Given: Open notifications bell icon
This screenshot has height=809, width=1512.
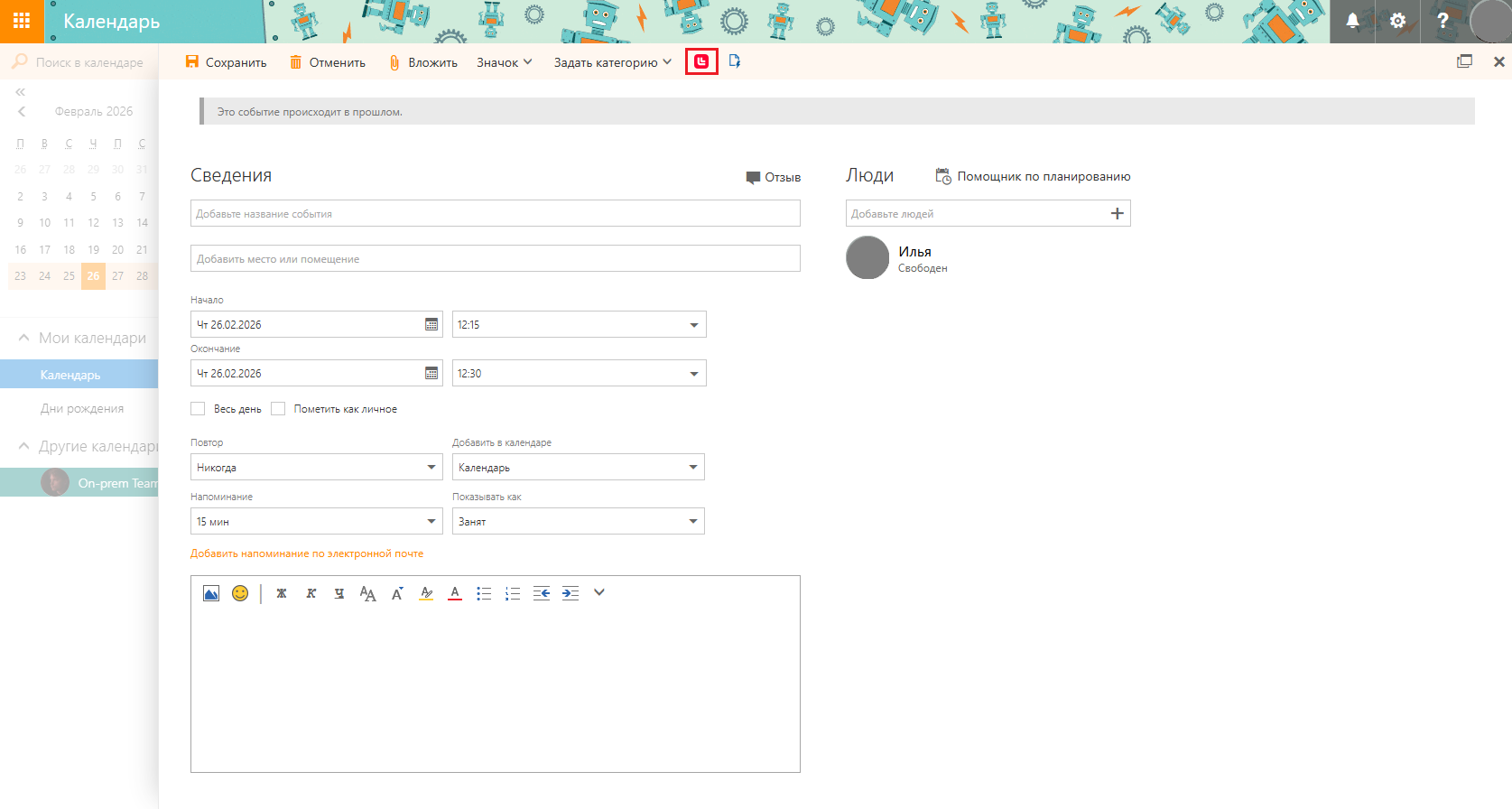Looking at the screenshot, I should click(x=1352, y=21).
